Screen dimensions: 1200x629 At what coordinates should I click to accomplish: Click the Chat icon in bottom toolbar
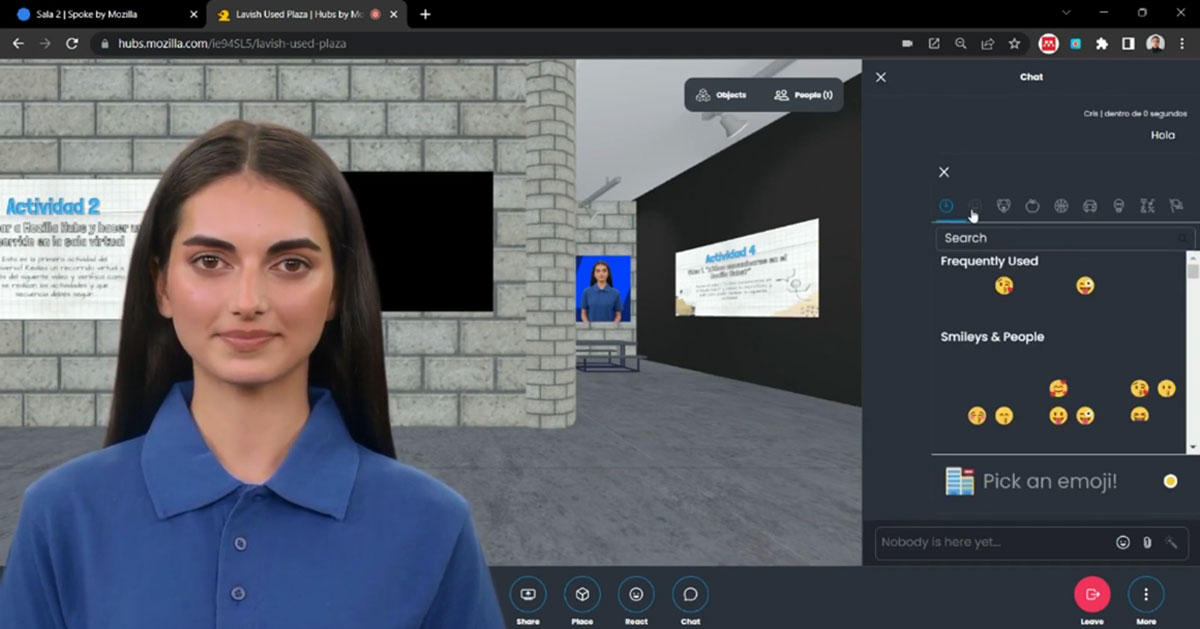690,594
